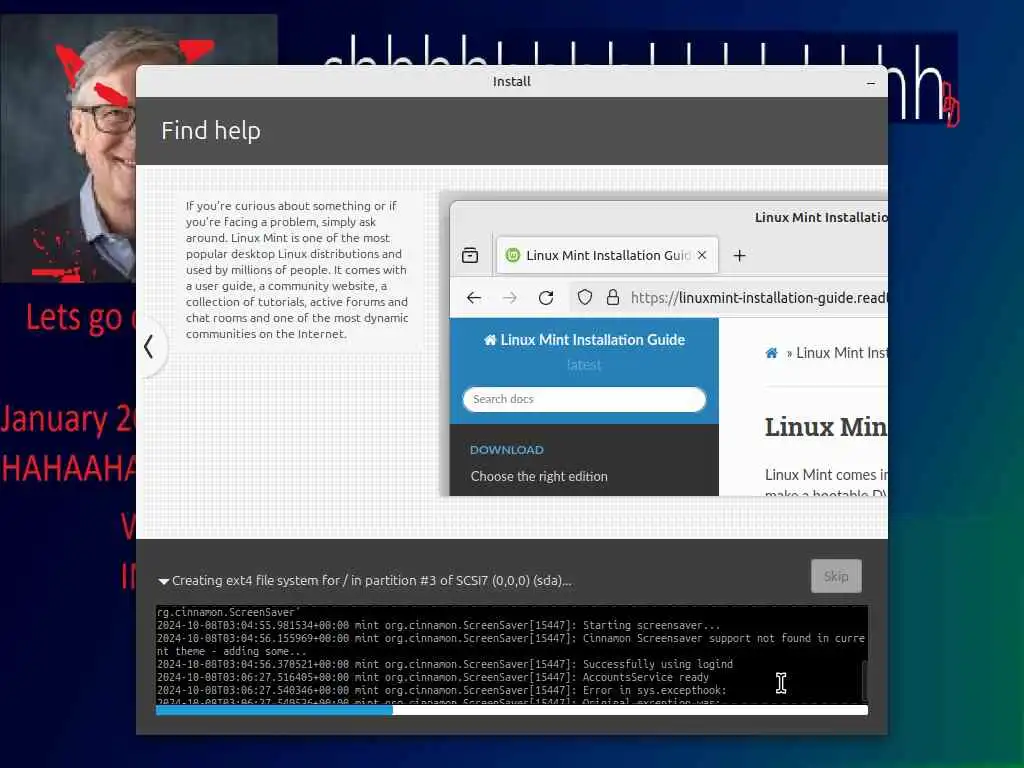The width and height of the screenshot is (1024, 768).
Task: Click the DOWNLOAD section heading
Action: point(507,450)
